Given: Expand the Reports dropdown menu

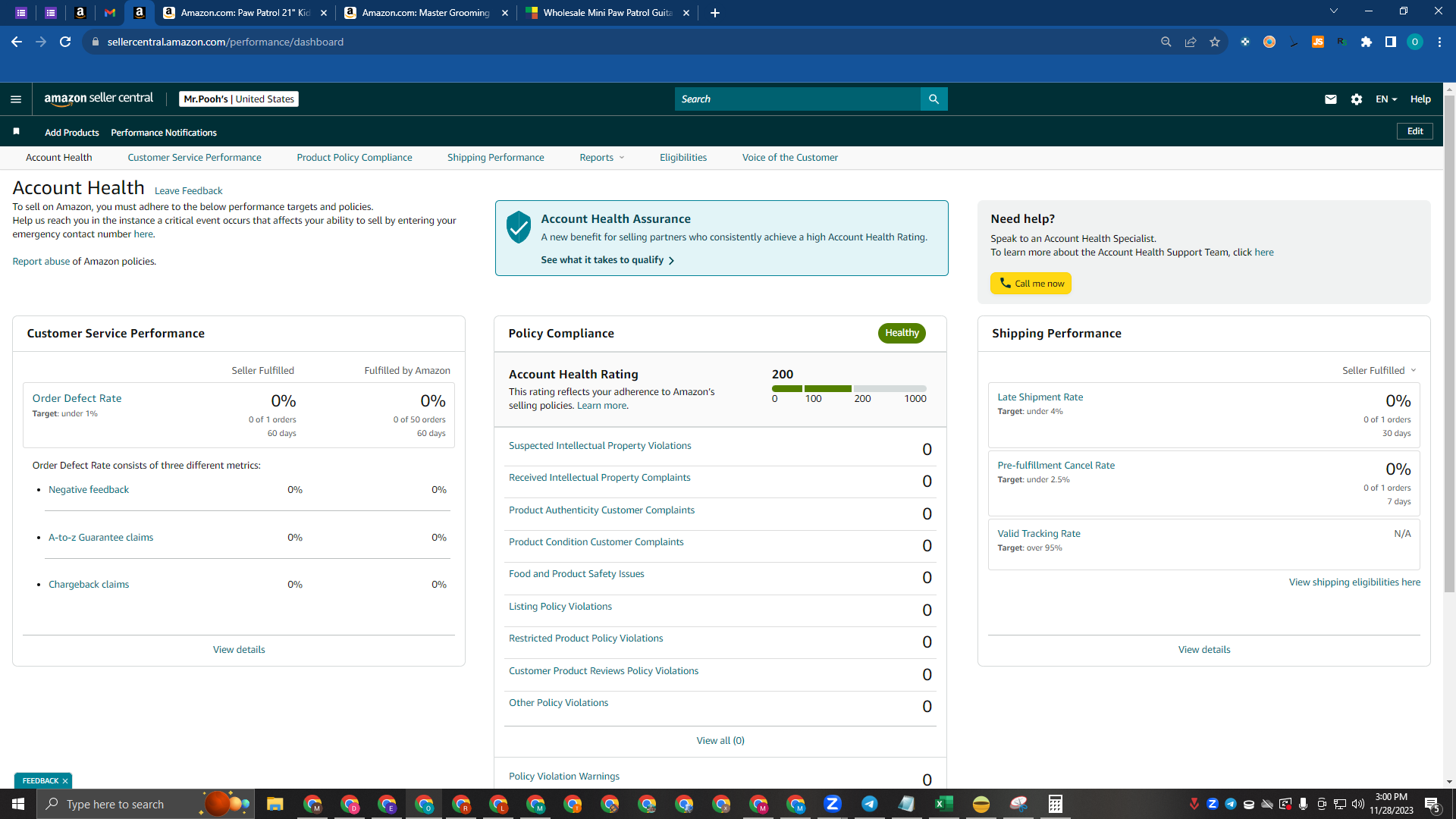Looking at the screenshot, I should pyautogui.click(x=602, y=158).
